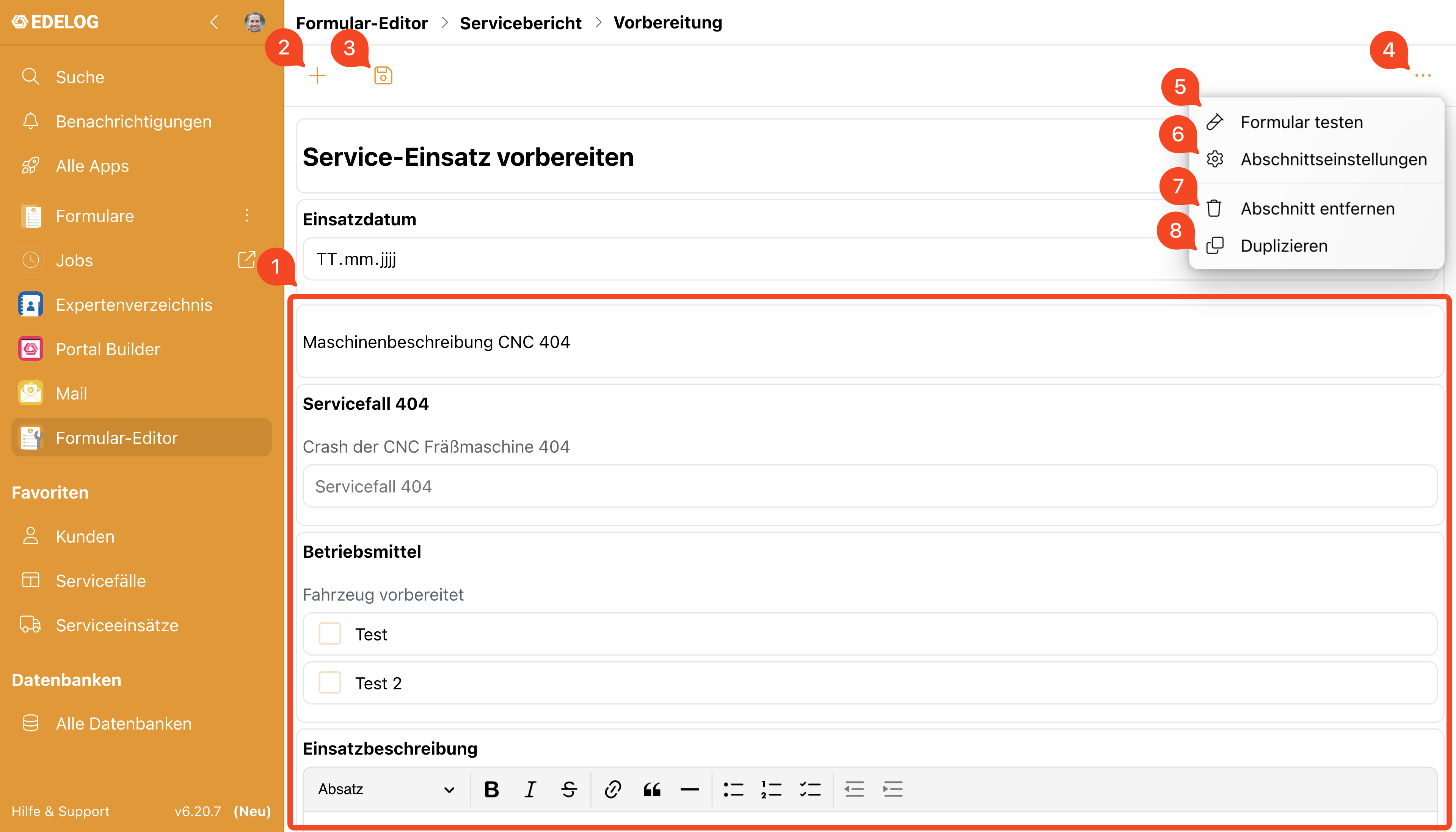Choose Abschnitt entfernen from the menu
The width and height of the screenshot is (1456, 832).
(x=1317, y=209)
